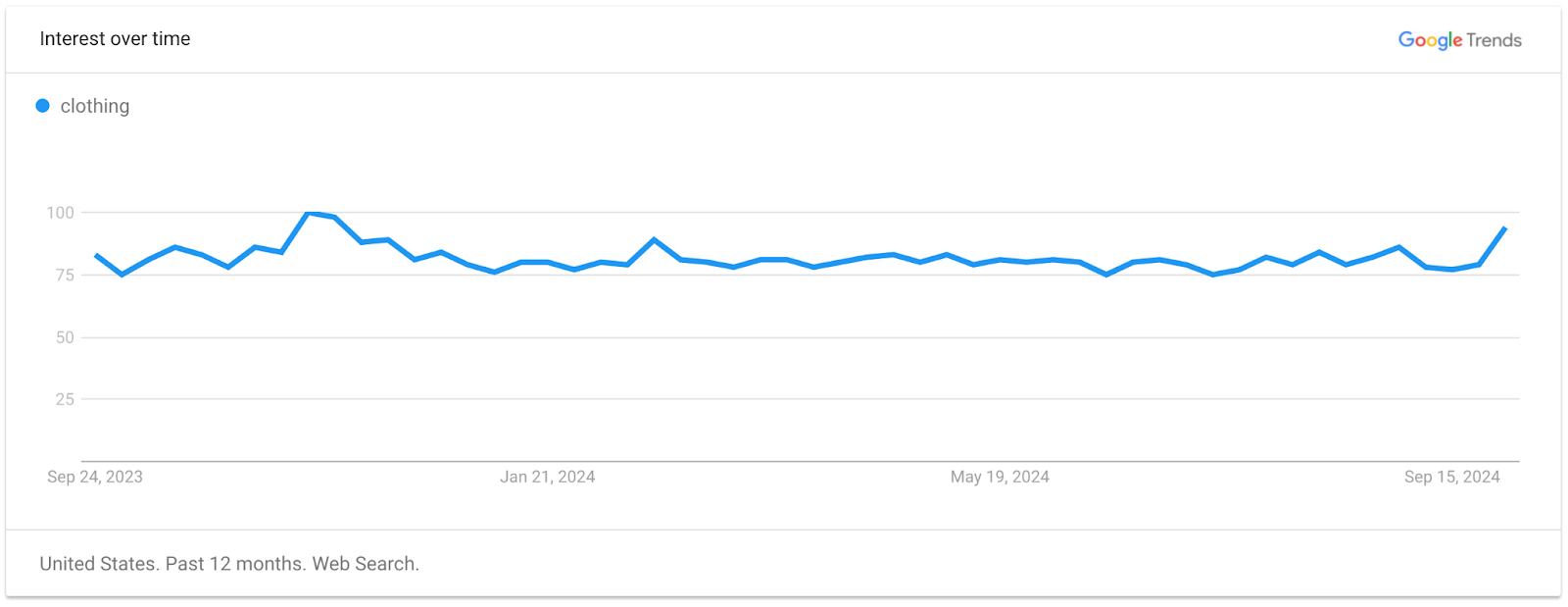Click the colorful "Google" word in logo
1568x607 pixels.
pos(1431,40)
